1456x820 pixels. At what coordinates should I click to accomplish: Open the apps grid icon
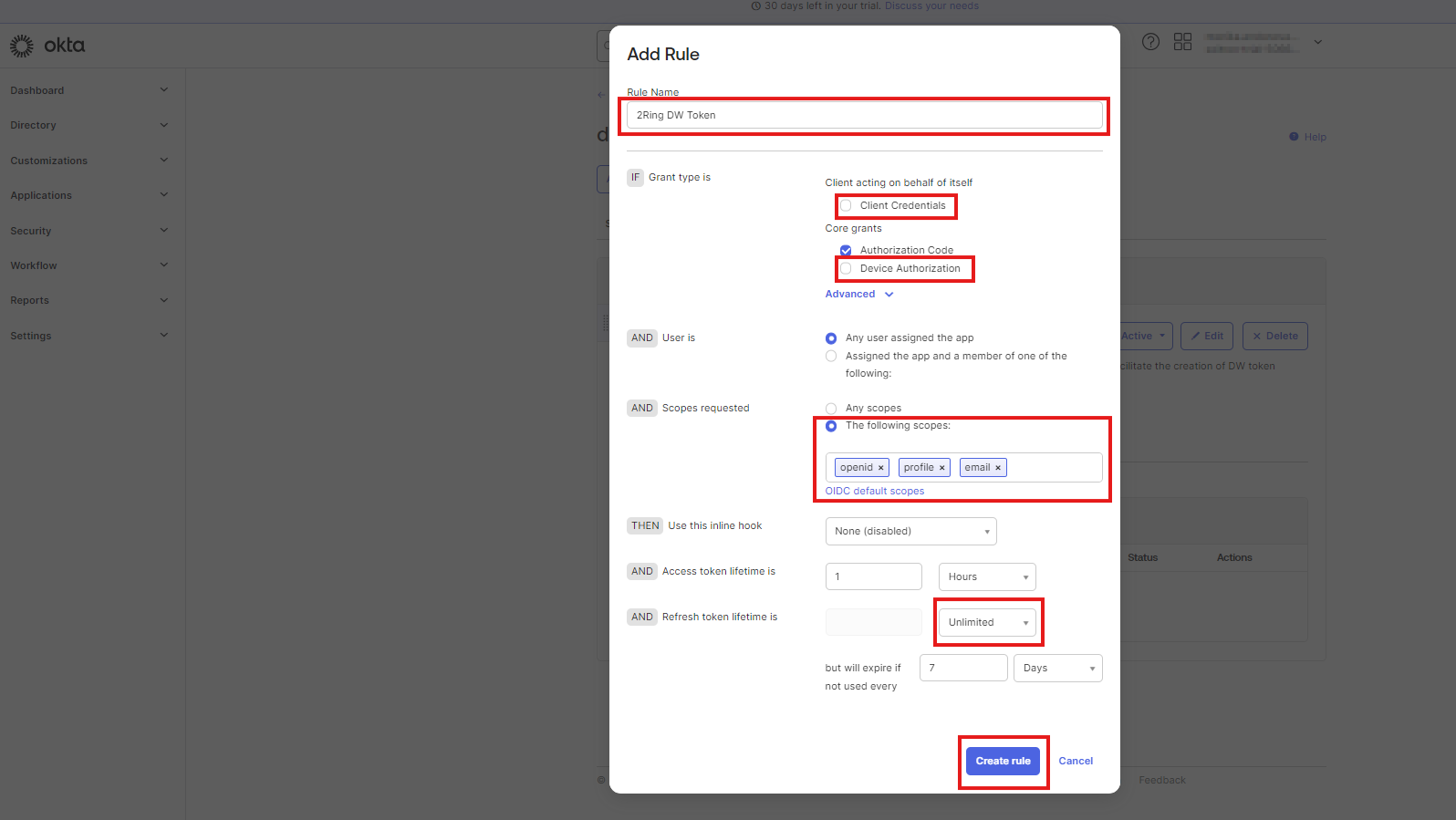tap(1182, 42)
